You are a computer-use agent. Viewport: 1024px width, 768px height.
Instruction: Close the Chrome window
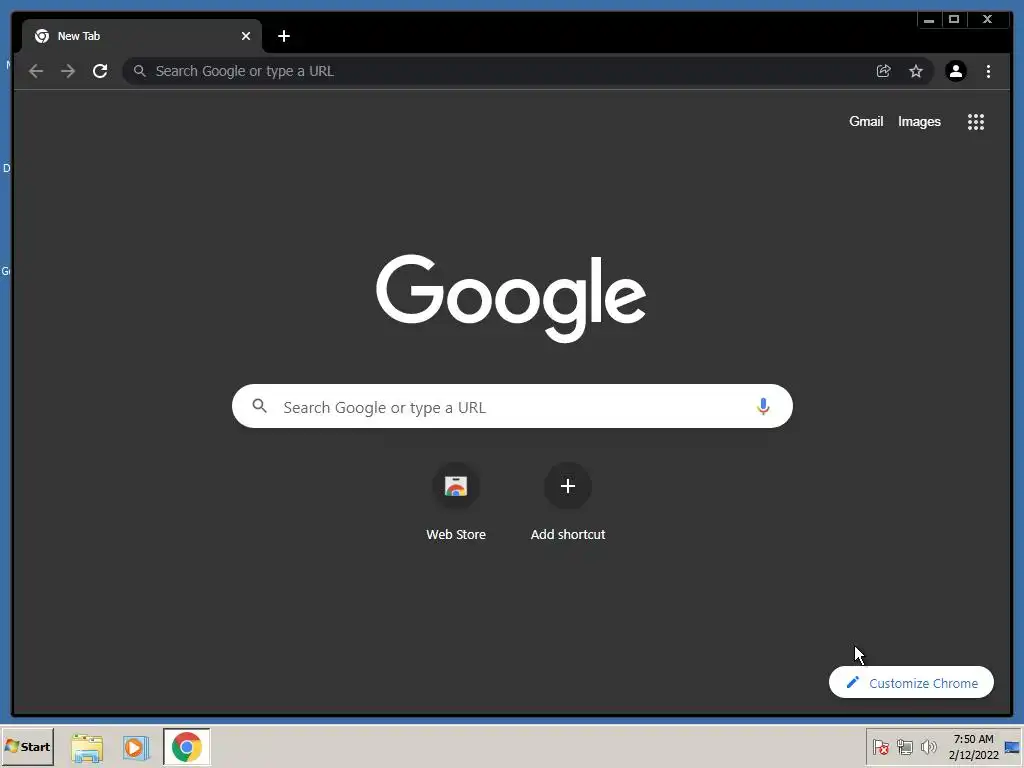click(988, 20)
